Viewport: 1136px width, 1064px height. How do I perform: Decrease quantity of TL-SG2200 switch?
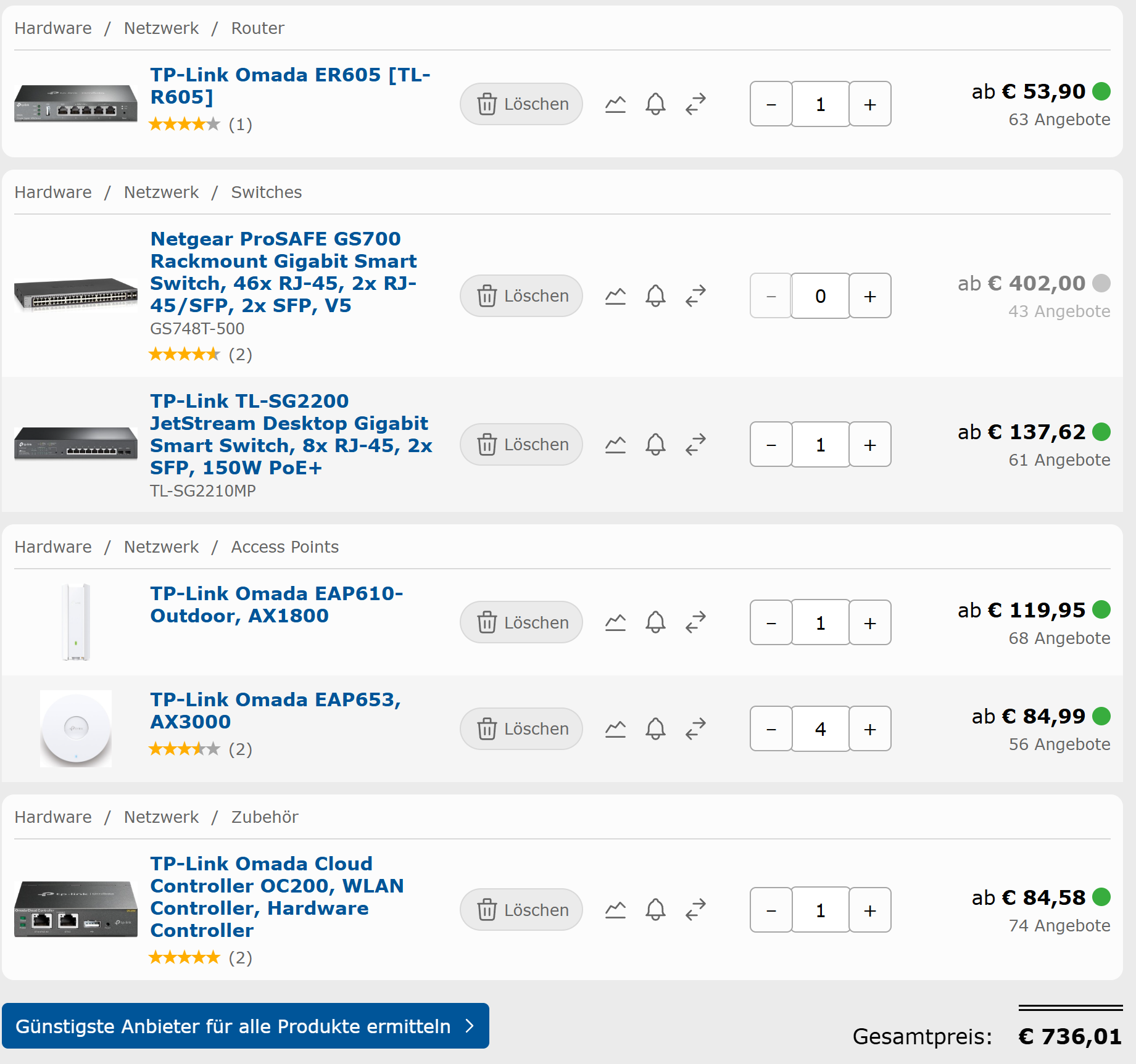[x=771, y=445]
